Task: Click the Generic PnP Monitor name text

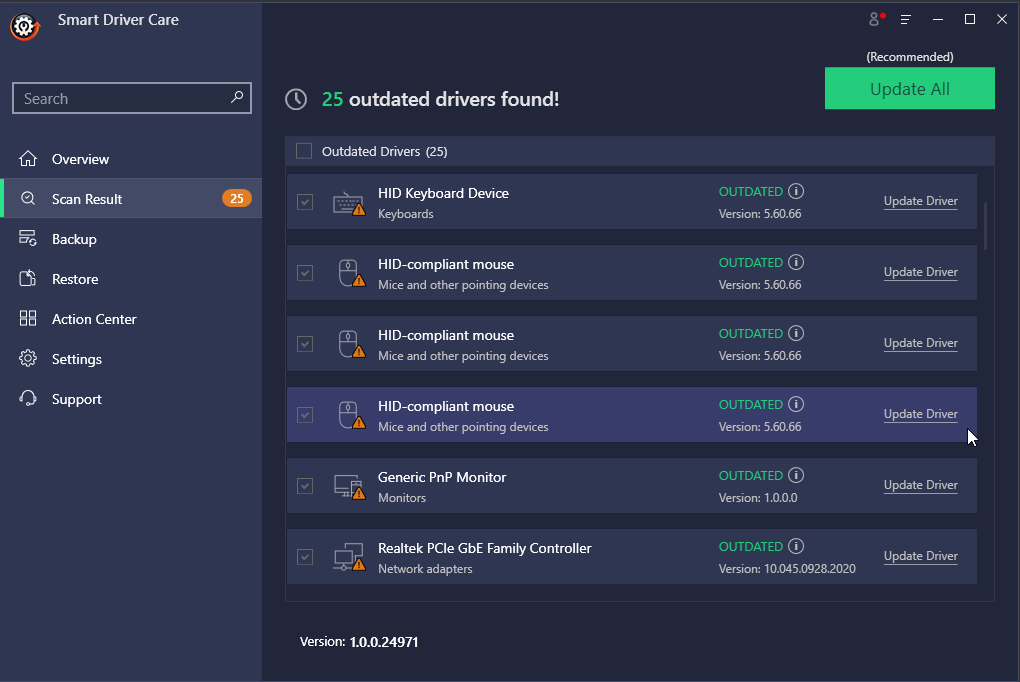Action: (x=442, y=477)
